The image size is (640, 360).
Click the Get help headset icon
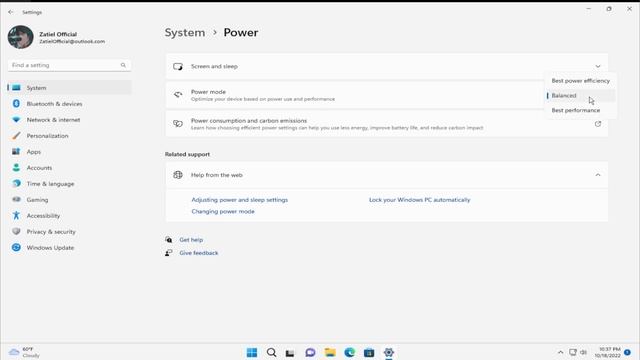coord(169,240)
